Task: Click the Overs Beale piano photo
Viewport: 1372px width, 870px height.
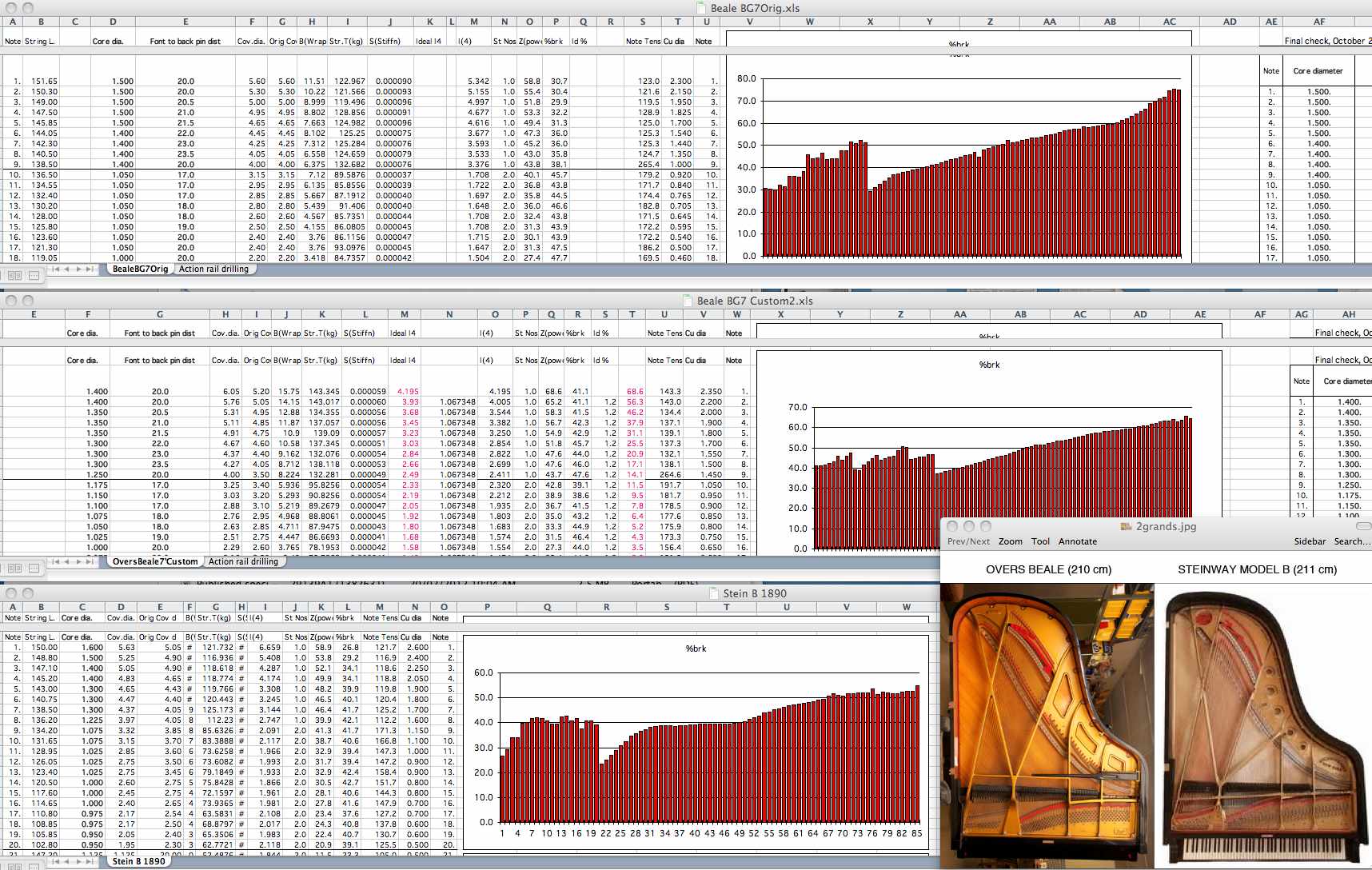Action: point(1047,725)
